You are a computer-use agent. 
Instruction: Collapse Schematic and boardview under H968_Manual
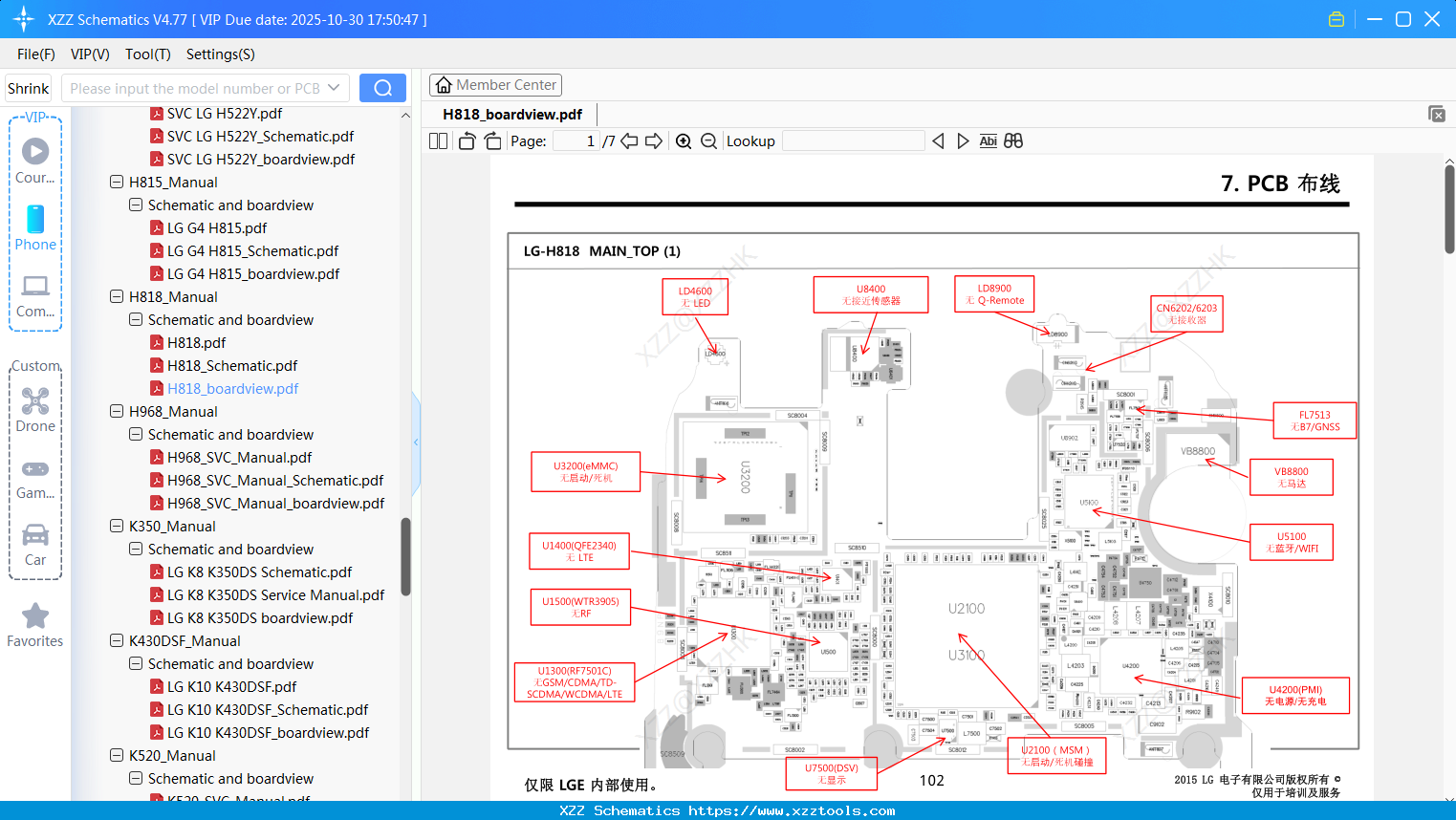(136, 435)
